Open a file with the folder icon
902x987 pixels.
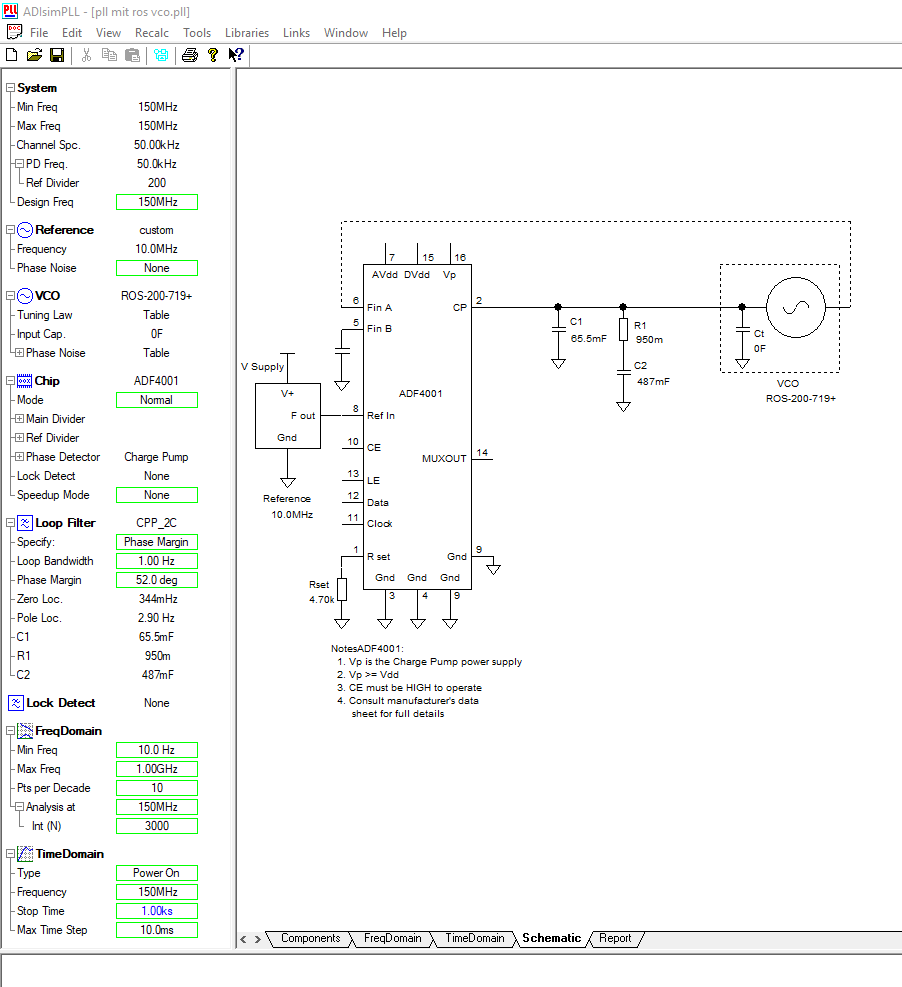point(34,55)
